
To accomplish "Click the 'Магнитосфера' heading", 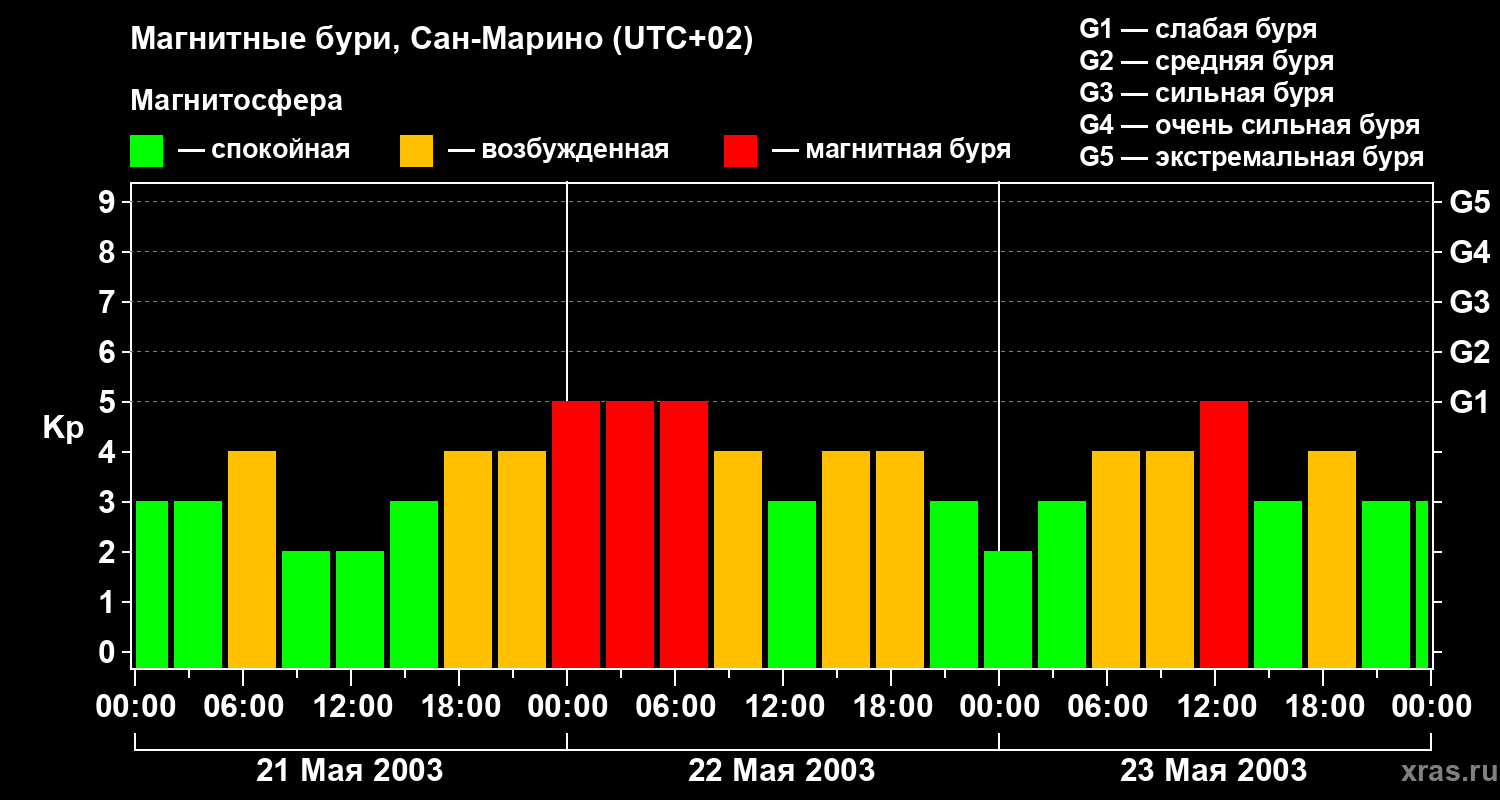I will 236,101.
